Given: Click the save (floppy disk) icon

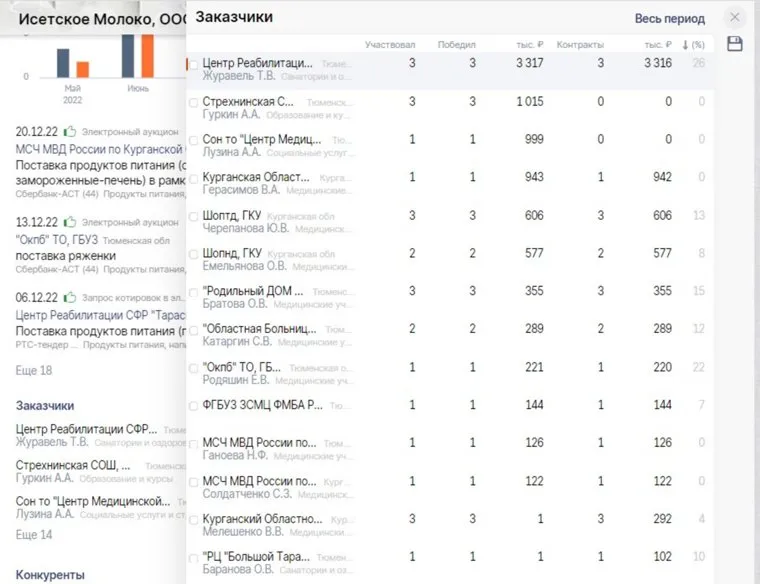Looking at the screenshot, I should pyautogui.click(x=735, y=44).
